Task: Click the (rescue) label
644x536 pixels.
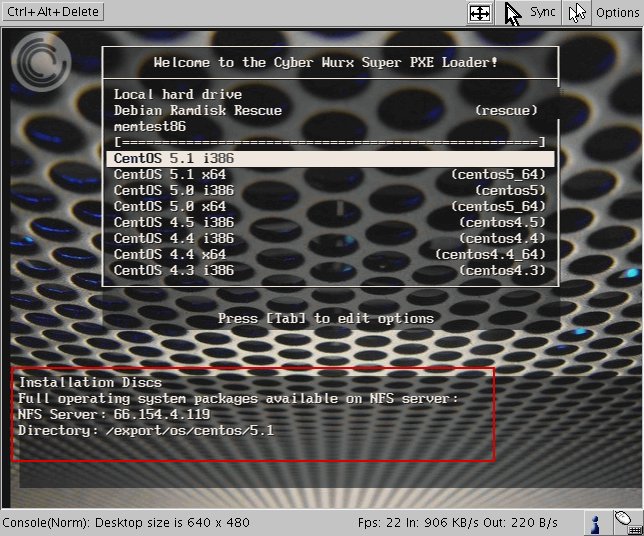Action: click(x=506, y=110)
